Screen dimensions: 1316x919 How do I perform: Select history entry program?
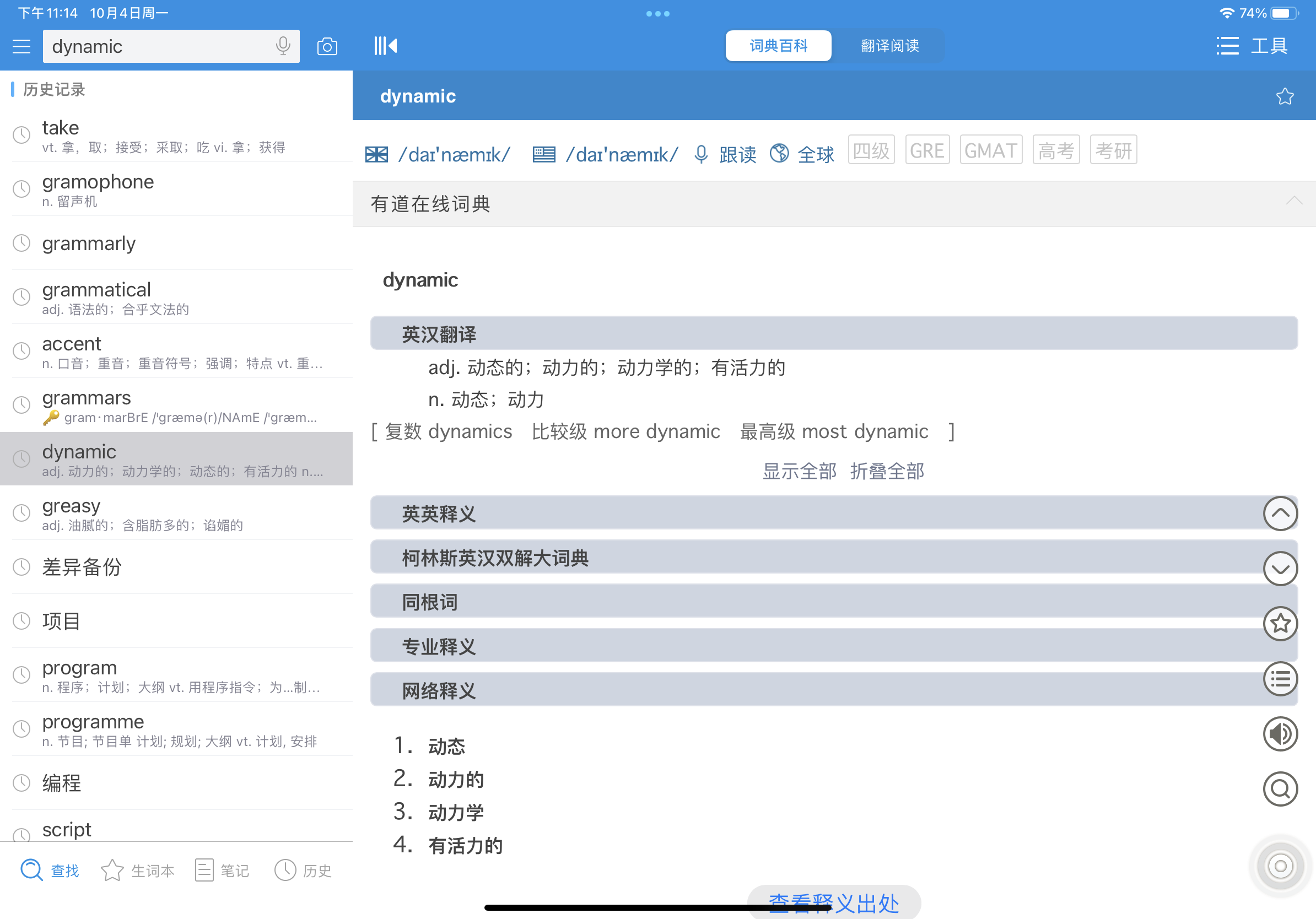tap(176, 675)
